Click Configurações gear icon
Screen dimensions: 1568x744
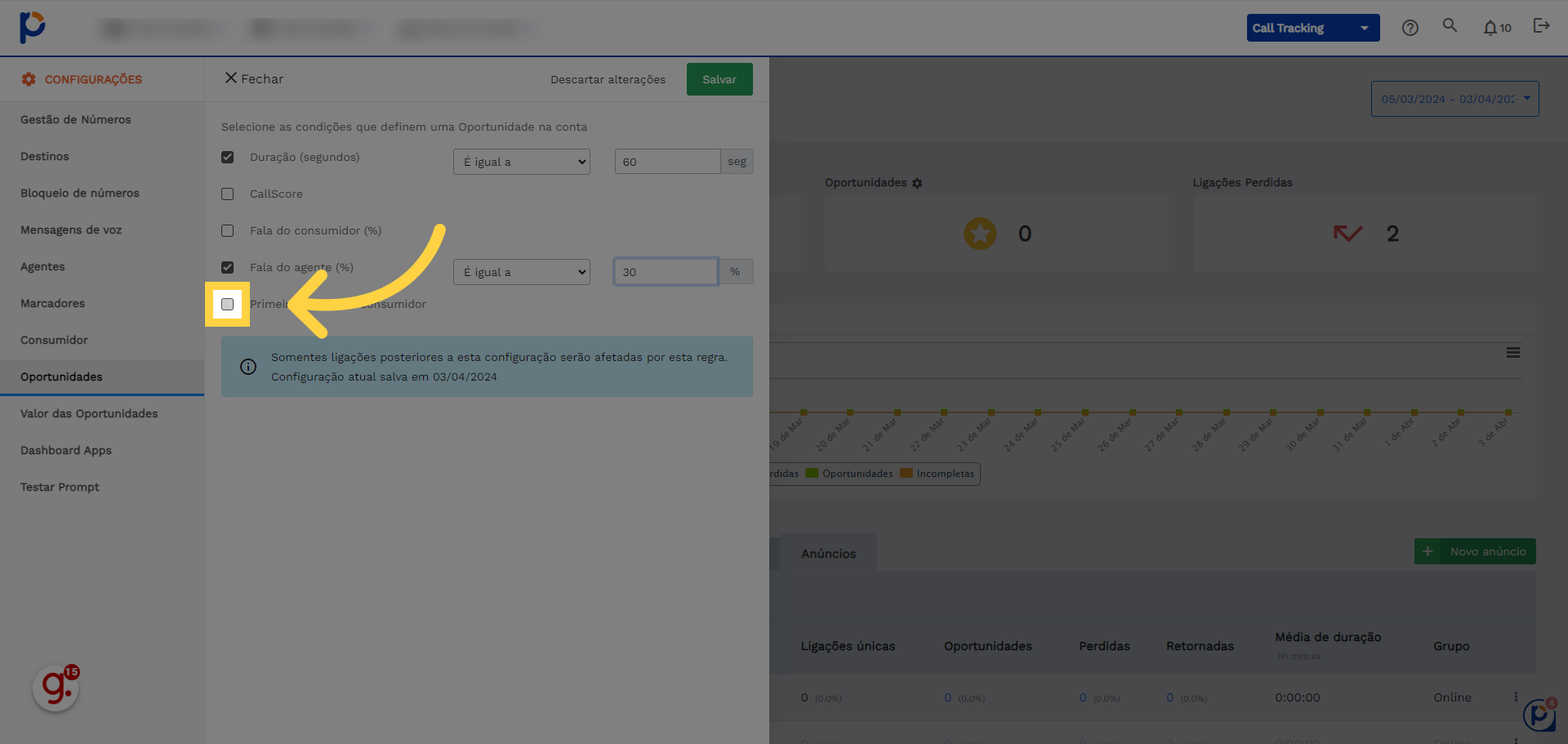29,79
